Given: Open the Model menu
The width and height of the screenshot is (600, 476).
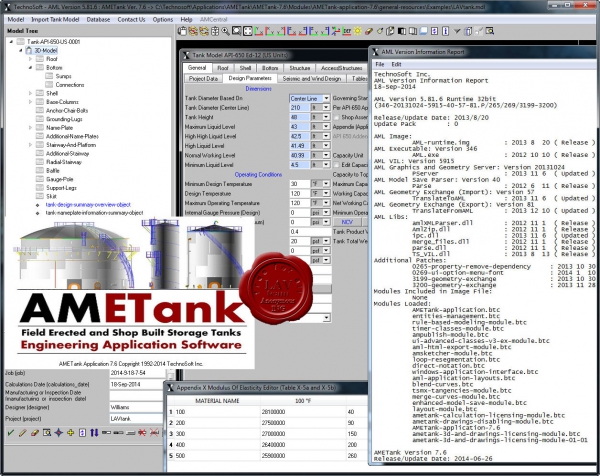Looking at the screenshot, I should [15, 20].
